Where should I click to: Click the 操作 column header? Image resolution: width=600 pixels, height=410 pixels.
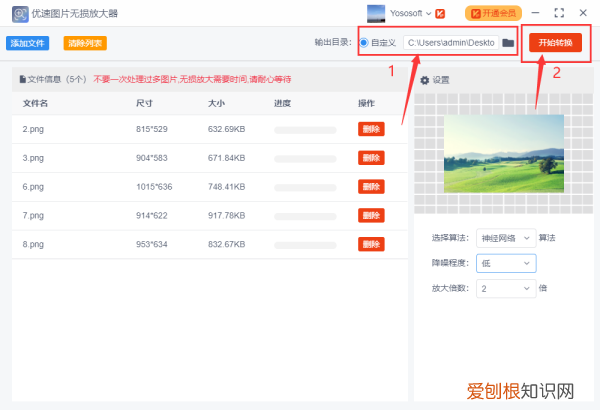[366, 103]
